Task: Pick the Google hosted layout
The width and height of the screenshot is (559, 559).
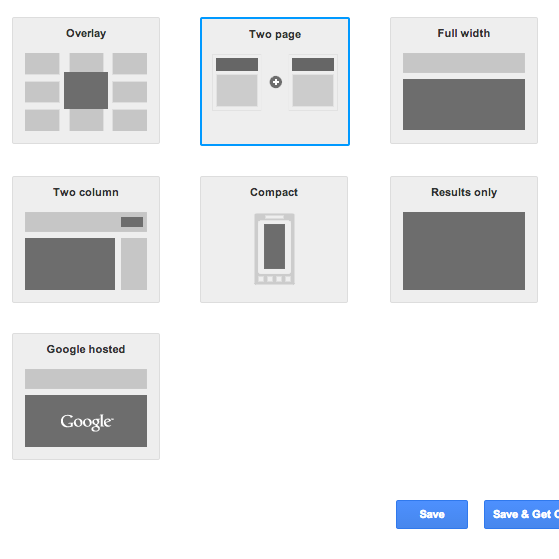Action: (x=86, y=396)
